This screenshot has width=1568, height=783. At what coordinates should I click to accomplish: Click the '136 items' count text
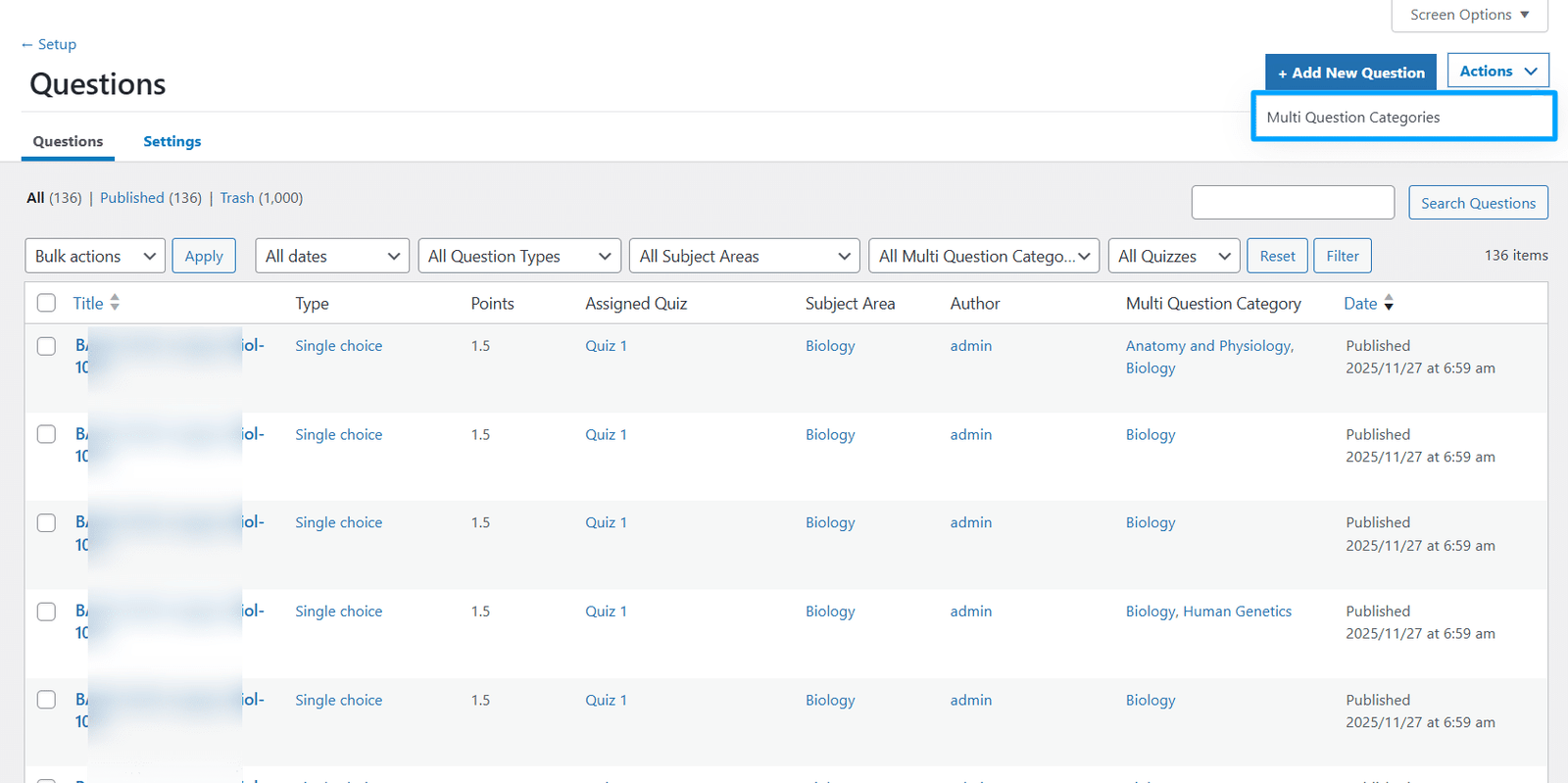(x=1516, y=255)
